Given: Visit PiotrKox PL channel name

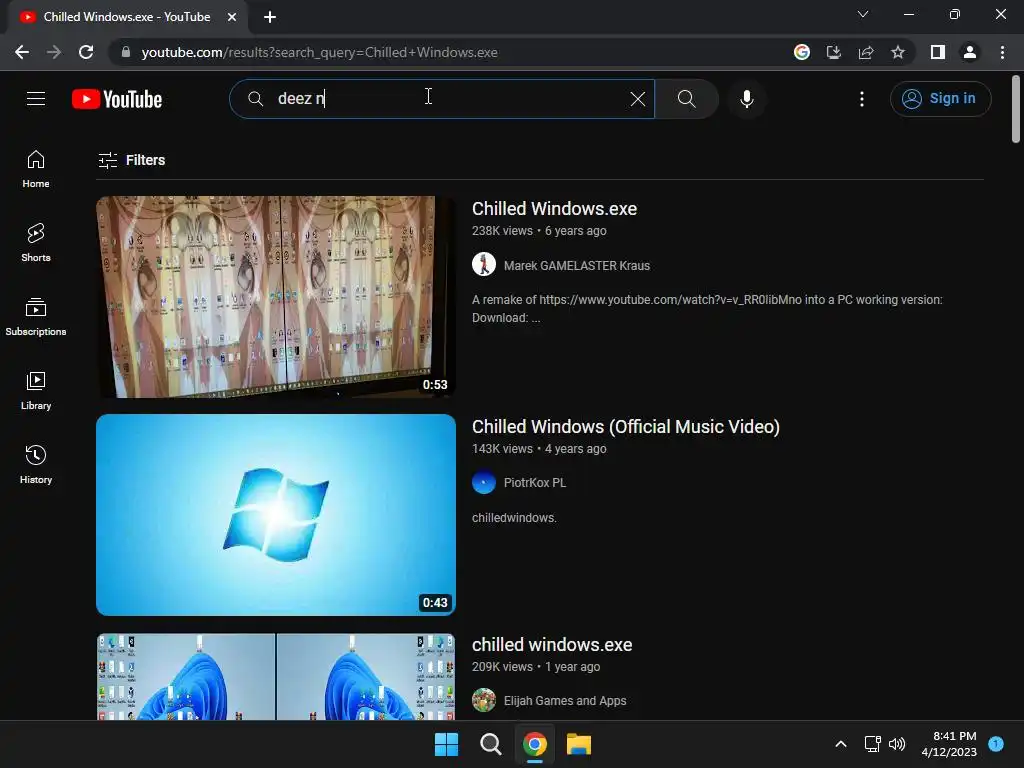Looking at the screenshot, I should pos(535,483).
